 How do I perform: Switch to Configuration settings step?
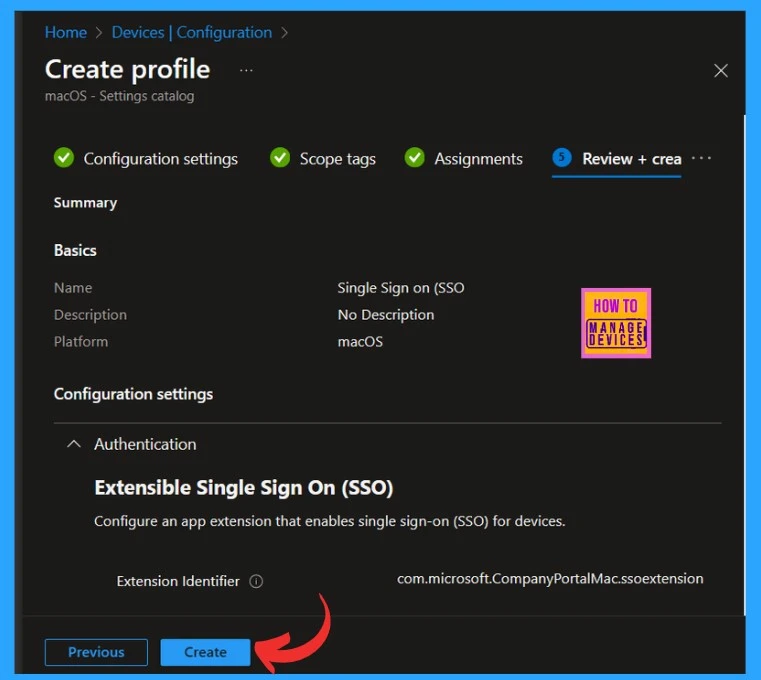(x=160, y=159)
